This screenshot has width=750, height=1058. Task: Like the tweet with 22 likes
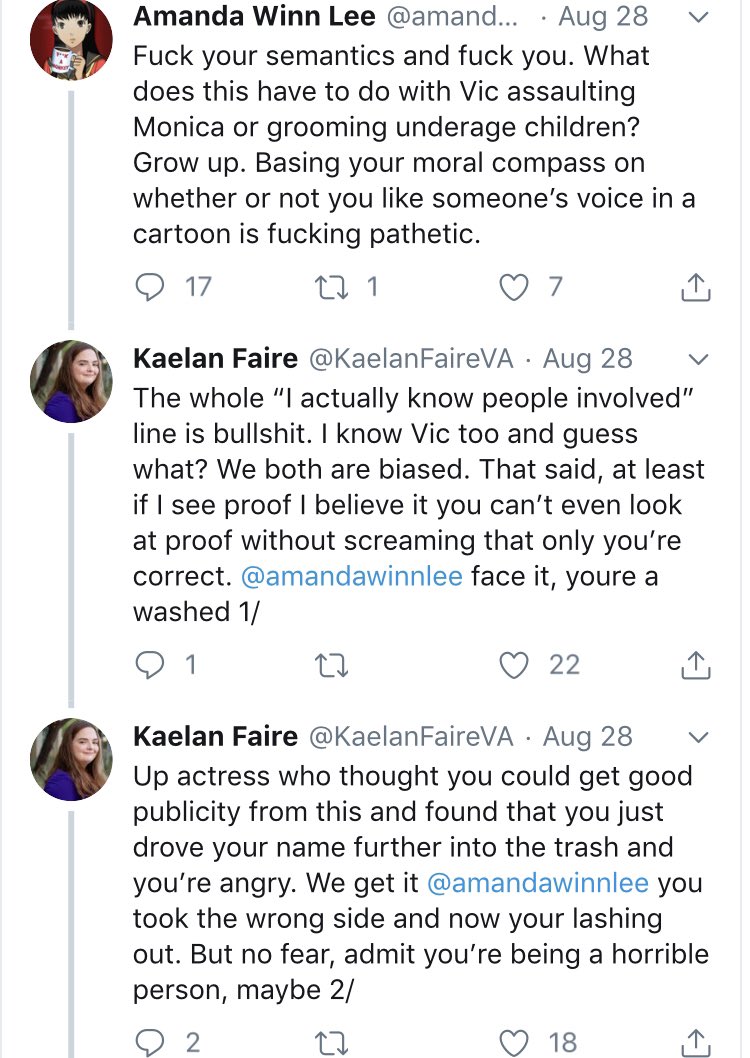point(513,665)
